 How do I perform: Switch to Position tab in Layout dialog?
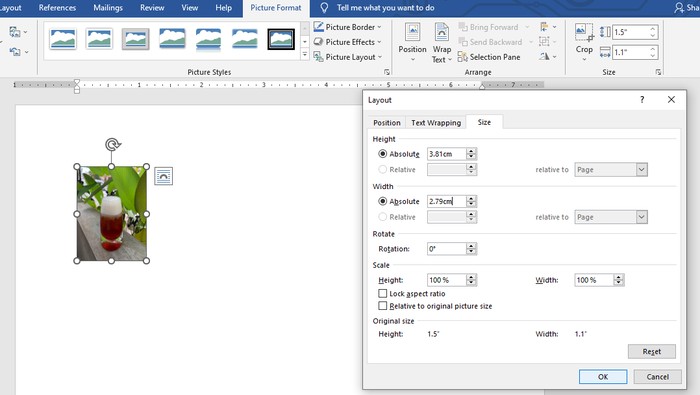(387, 122)
